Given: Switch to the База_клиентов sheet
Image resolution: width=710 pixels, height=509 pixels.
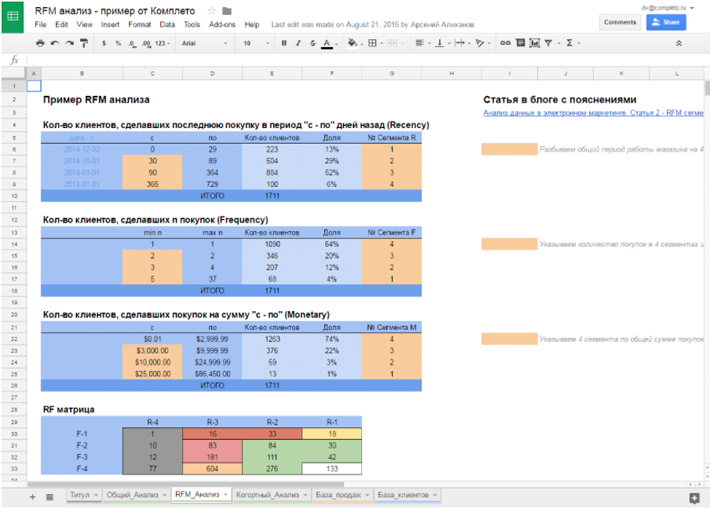Looking at the screenshot, I should tap(403, 495).
